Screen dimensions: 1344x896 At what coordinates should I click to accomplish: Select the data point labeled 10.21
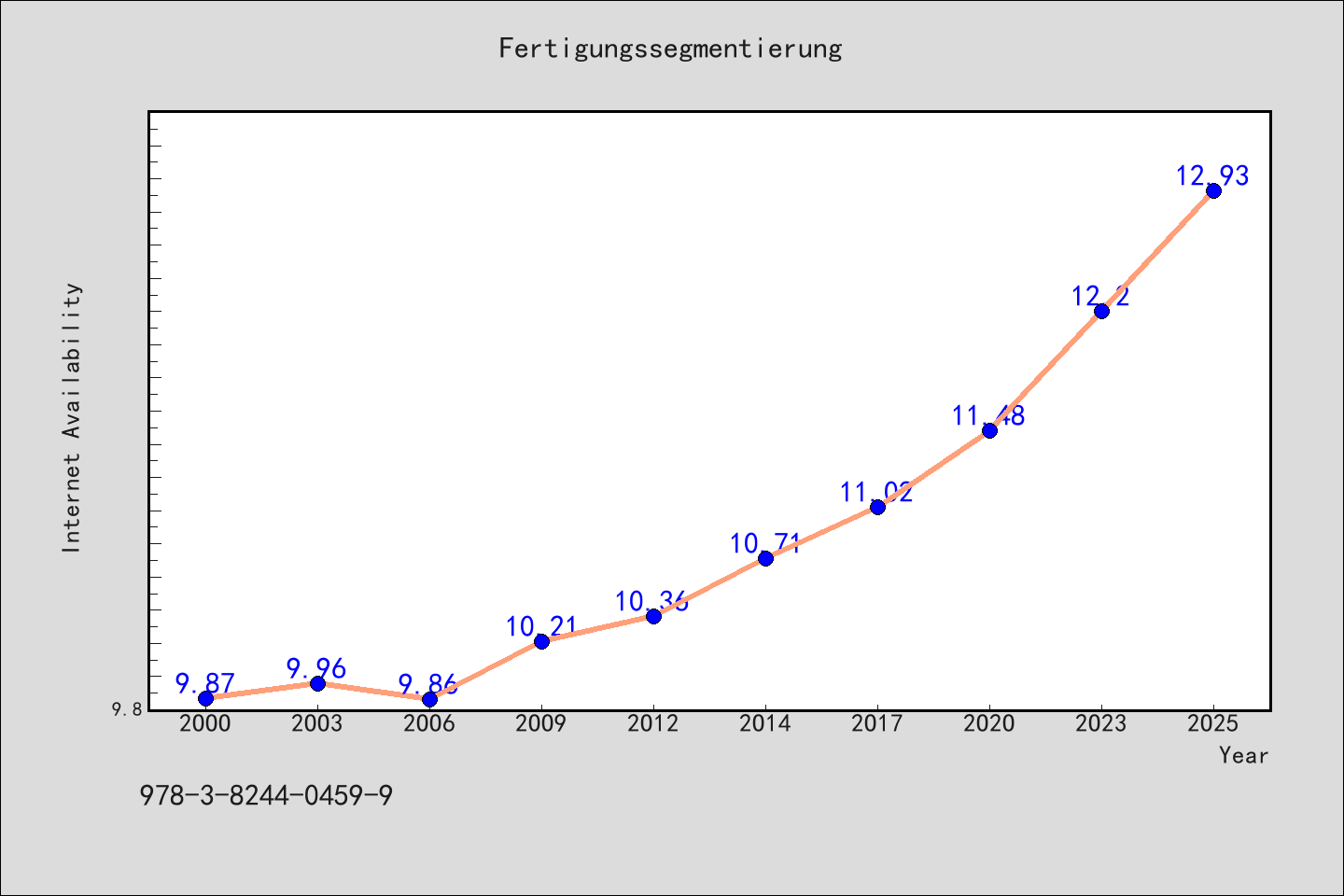541,641
